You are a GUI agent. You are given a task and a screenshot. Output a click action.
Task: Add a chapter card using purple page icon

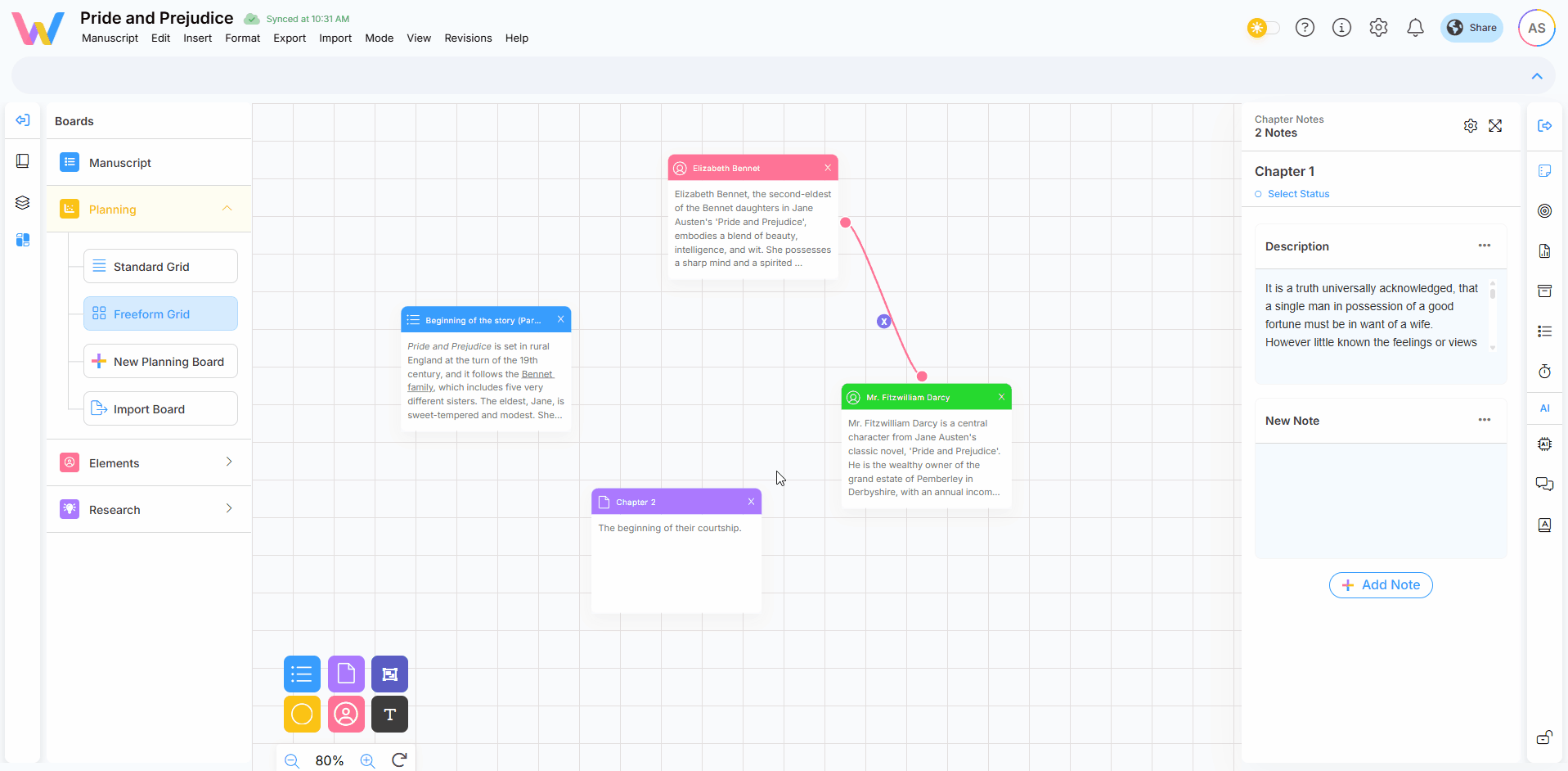[x=346, y=674]
